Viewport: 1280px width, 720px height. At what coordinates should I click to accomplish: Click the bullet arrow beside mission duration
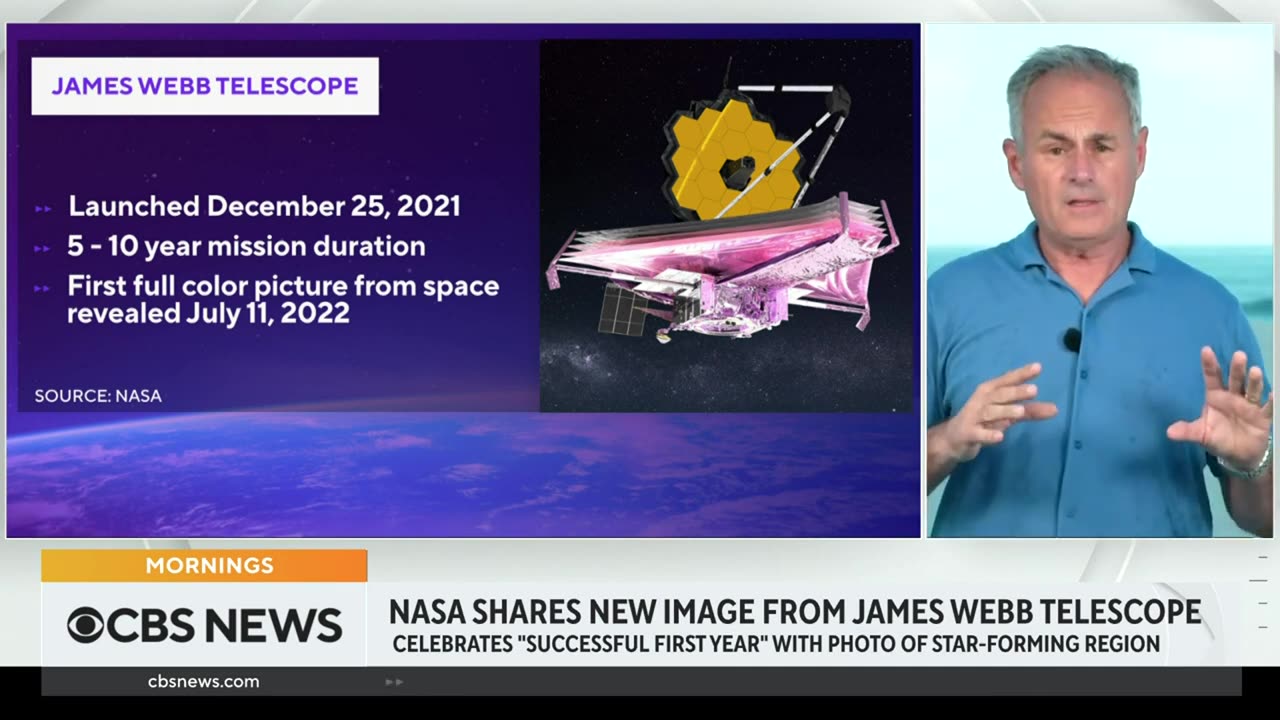(43, 248)
